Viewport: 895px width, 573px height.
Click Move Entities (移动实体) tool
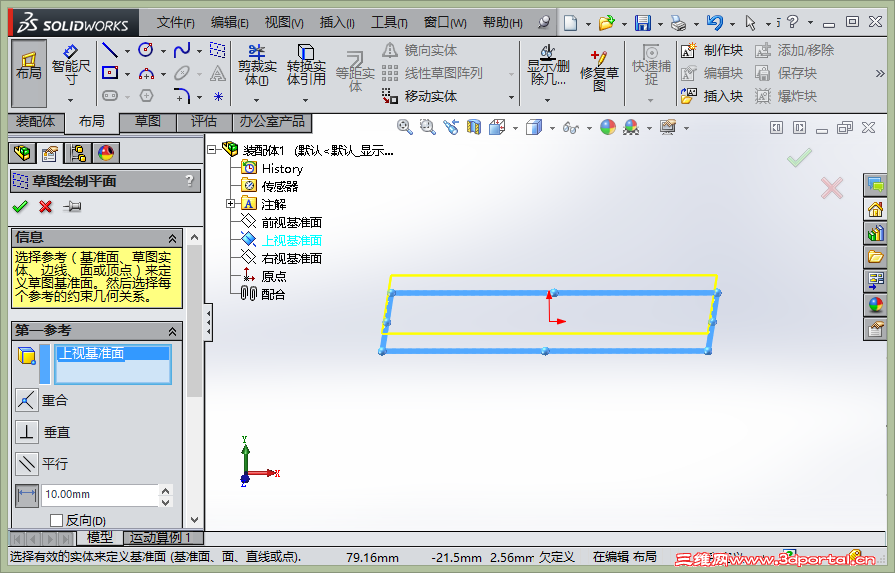[420, 96]
